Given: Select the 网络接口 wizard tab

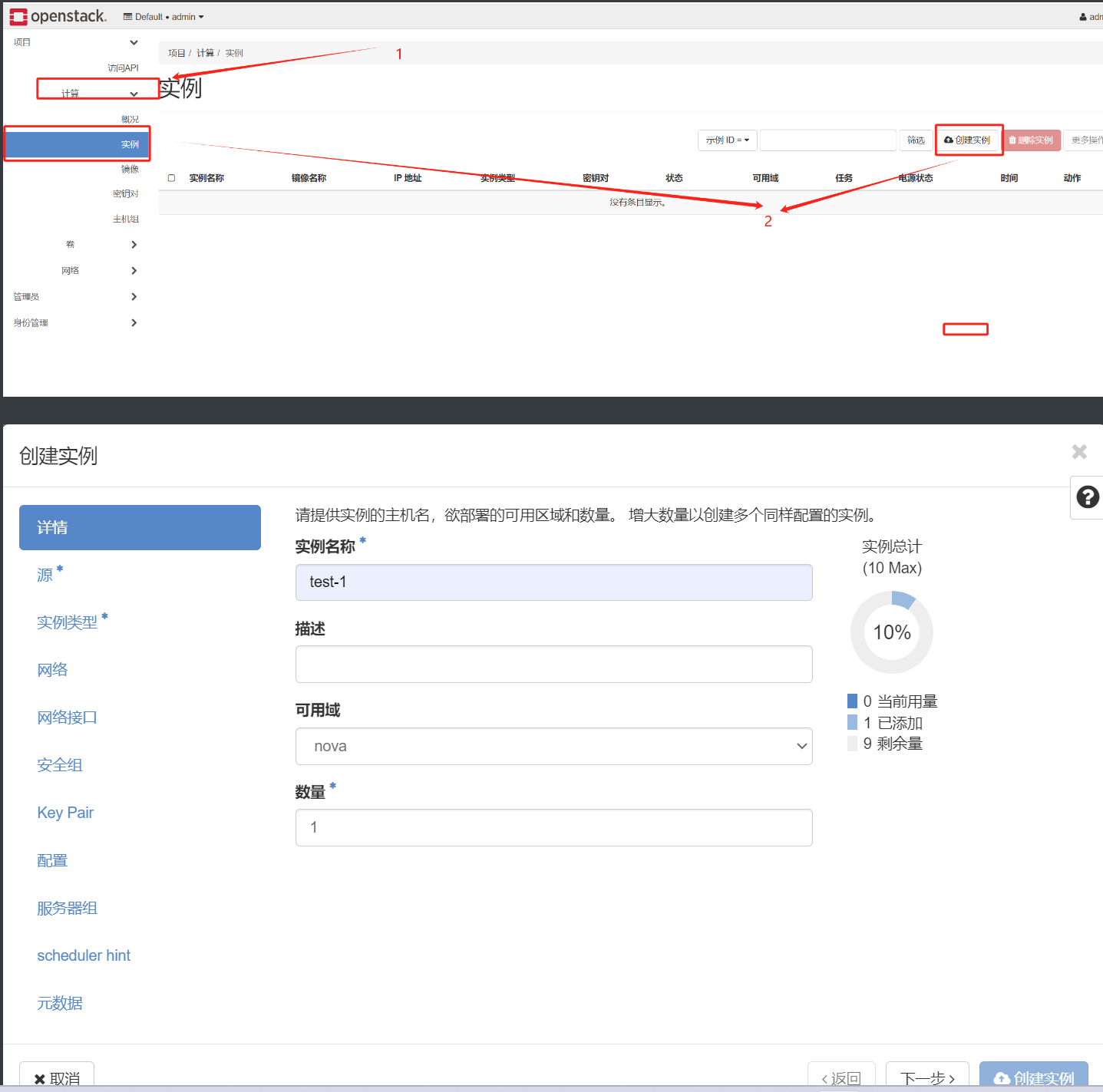Looking at the screenshot, I should point(67,718).
